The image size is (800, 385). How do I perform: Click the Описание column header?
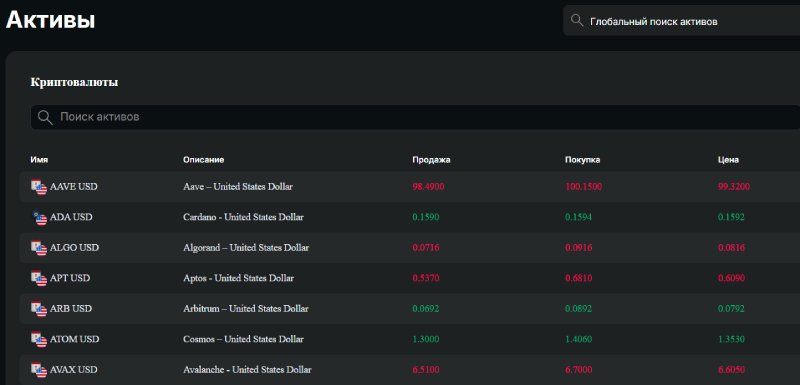(204, 160)
